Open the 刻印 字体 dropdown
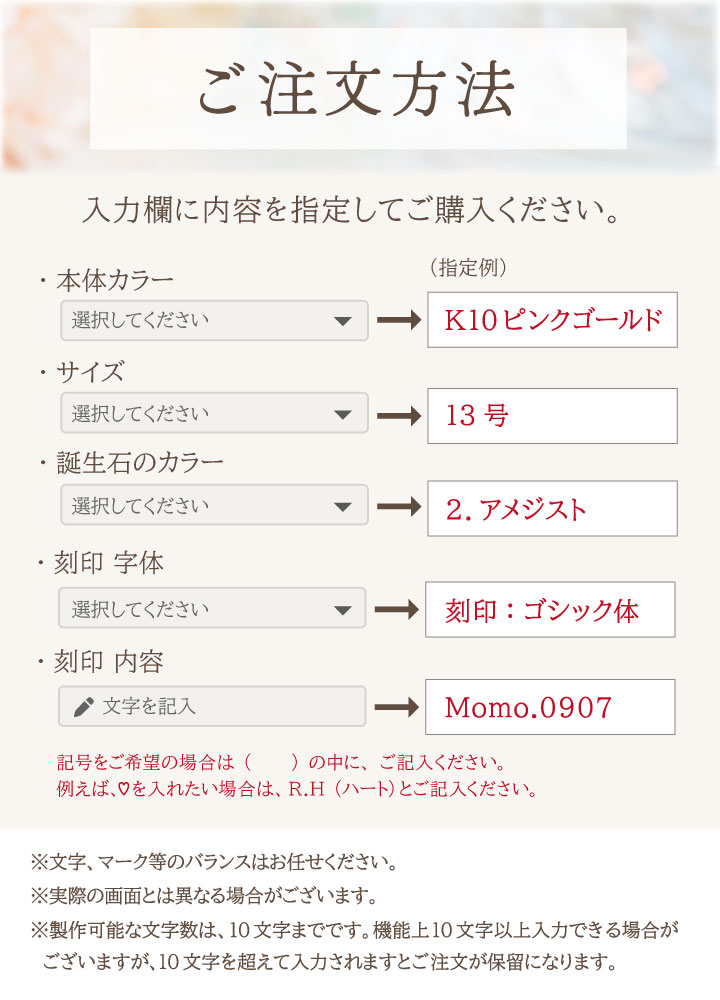Viewport: 720px width, 1000px height. tap(214, 609)
